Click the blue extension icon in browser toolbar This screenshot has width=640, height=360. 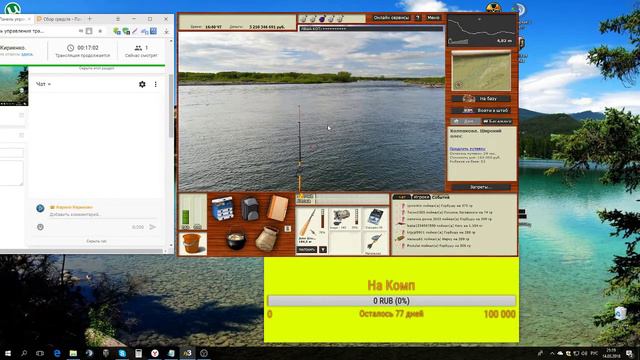(x=153, y=31)
